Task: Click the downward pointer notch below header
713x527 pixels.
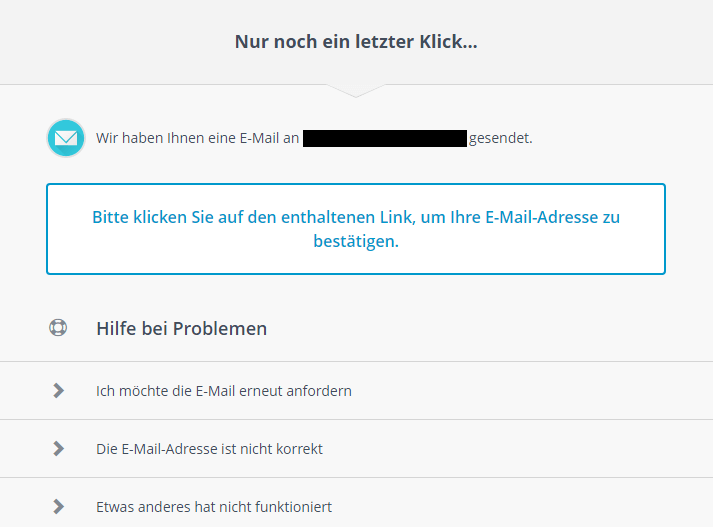Action: tap(356, 90)
